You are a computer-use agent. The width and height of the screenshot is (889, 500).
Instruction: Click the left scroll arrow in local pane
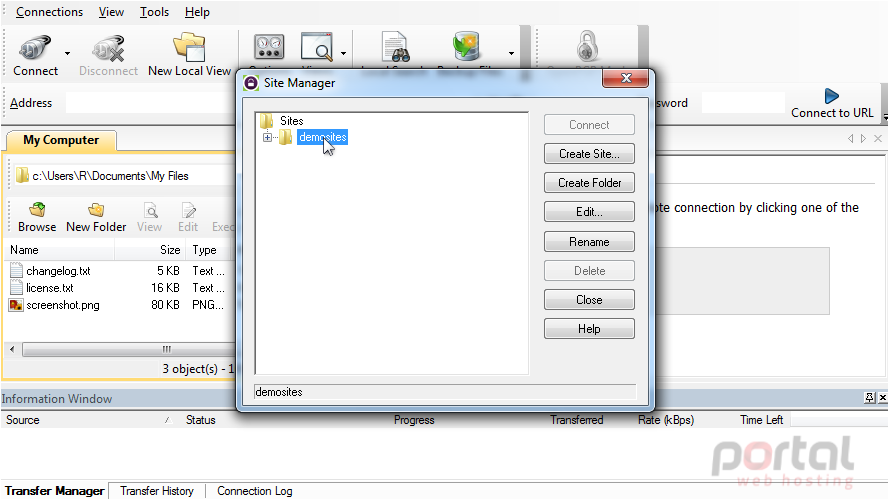pos(12,349)
